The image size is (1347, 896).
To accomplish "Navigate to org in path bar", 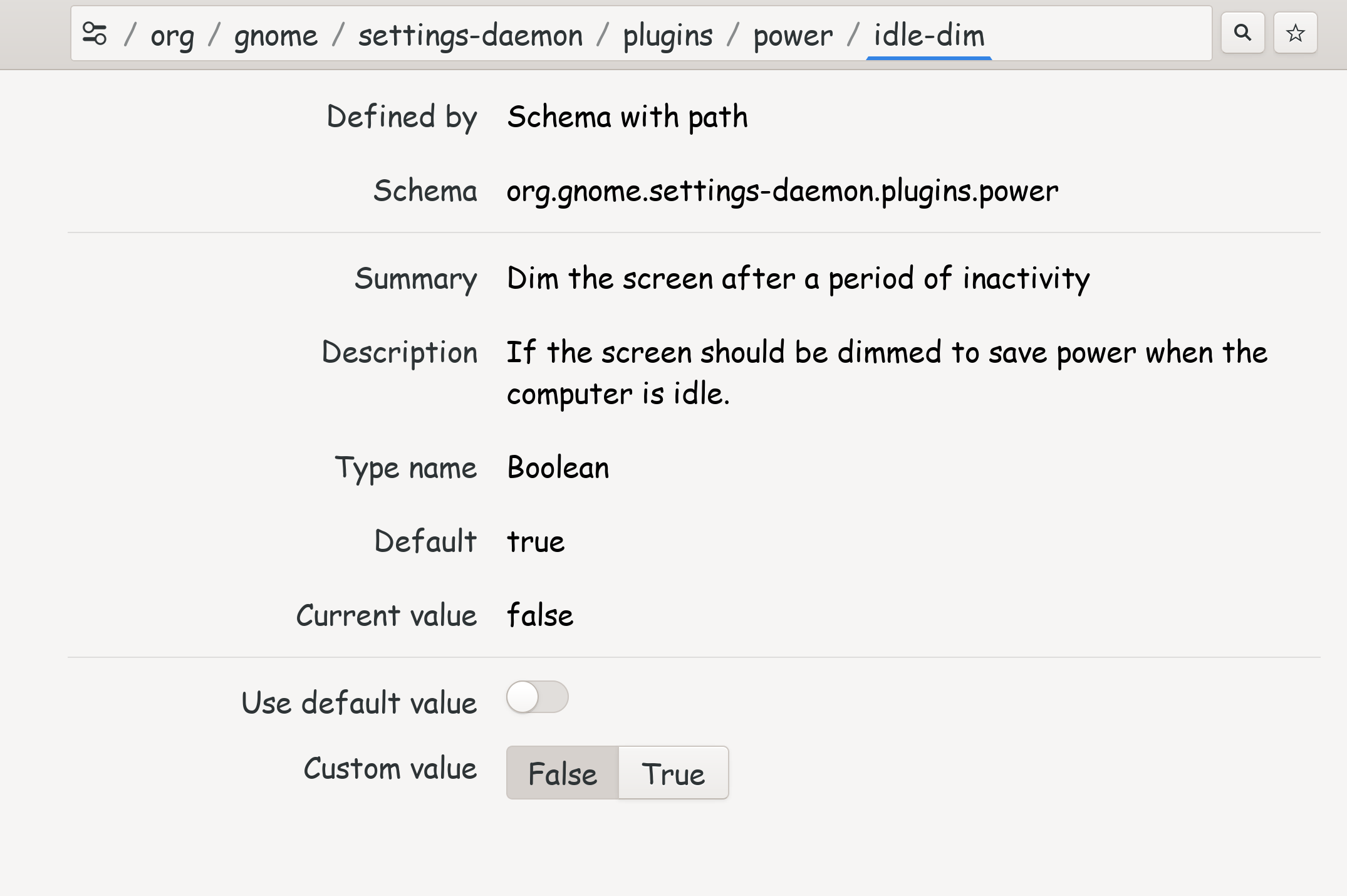I will (172, 35).
